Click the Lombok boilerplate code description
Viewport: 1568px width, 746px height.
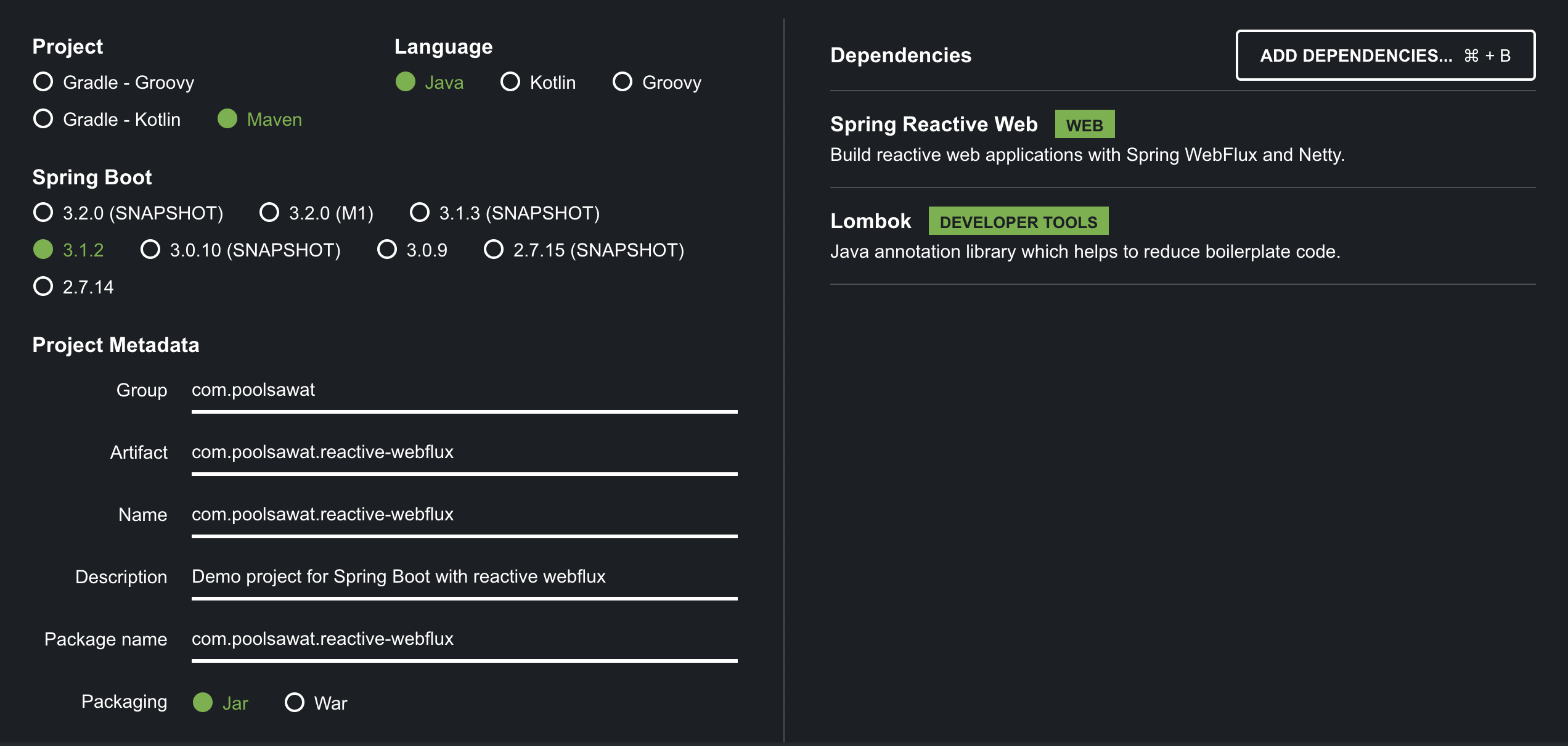(x=1085, y=252)
